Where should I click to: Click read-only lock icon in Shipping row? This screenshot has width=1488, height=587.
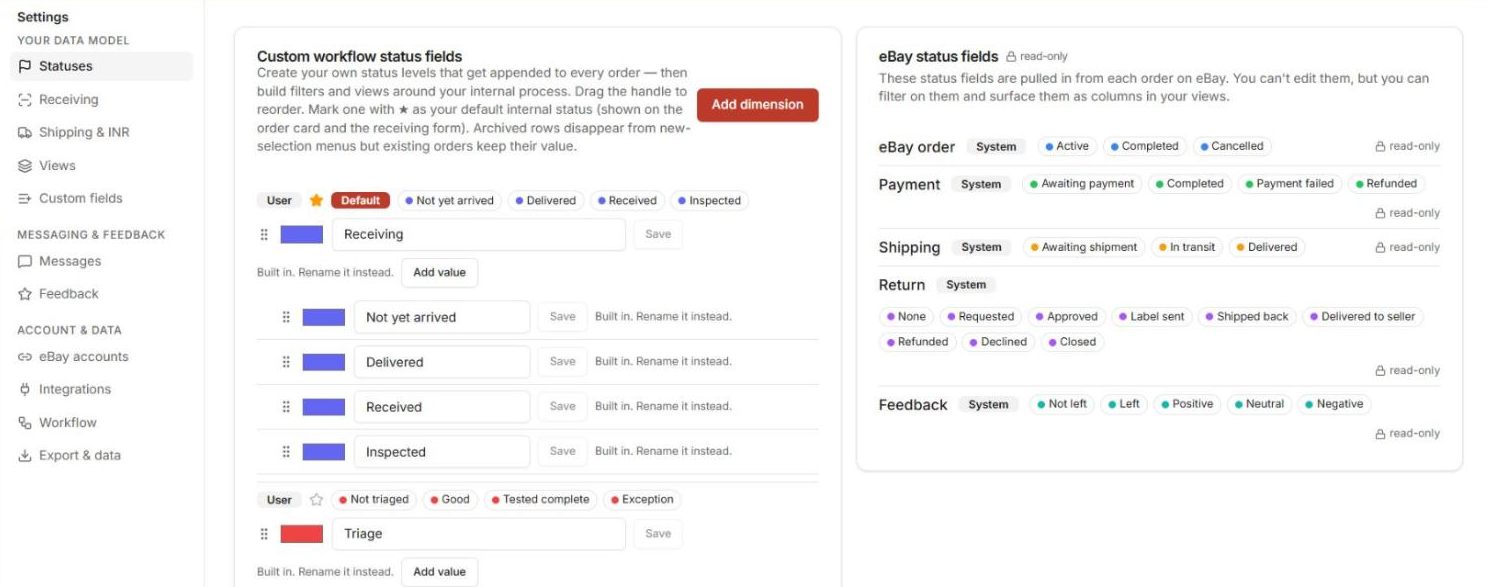pos(1380,247)
